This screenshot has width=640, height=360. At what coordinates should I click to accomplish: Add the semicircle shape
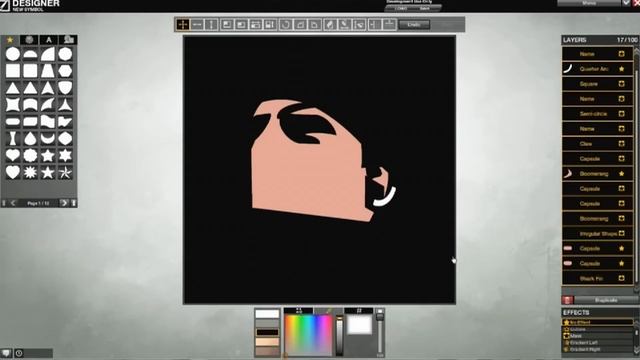(x=30, y=54)
